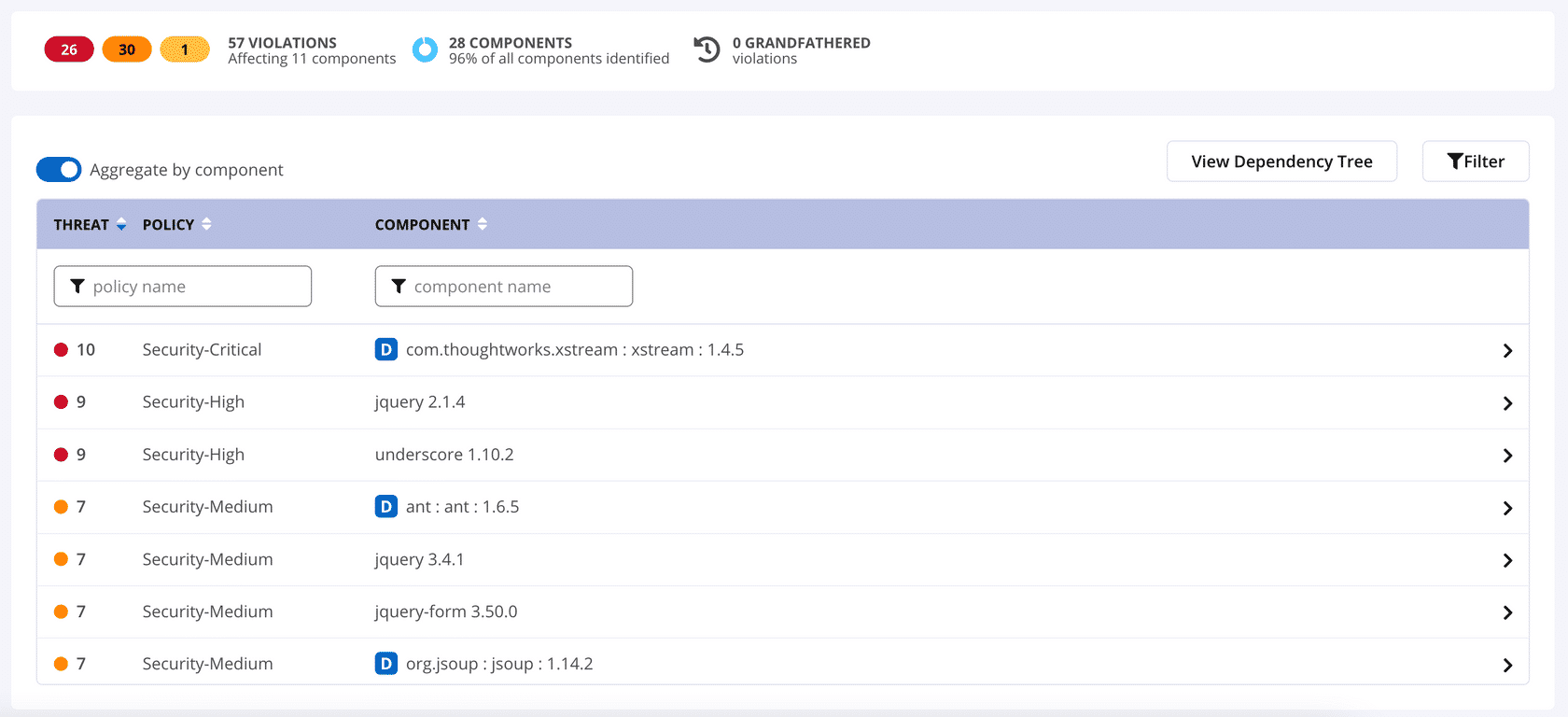The width and height of the screenshot is (1568, 717).
Task: Click the orange severe violations badge showing 30
Action: pyautogui.click(x=127, y=49)
